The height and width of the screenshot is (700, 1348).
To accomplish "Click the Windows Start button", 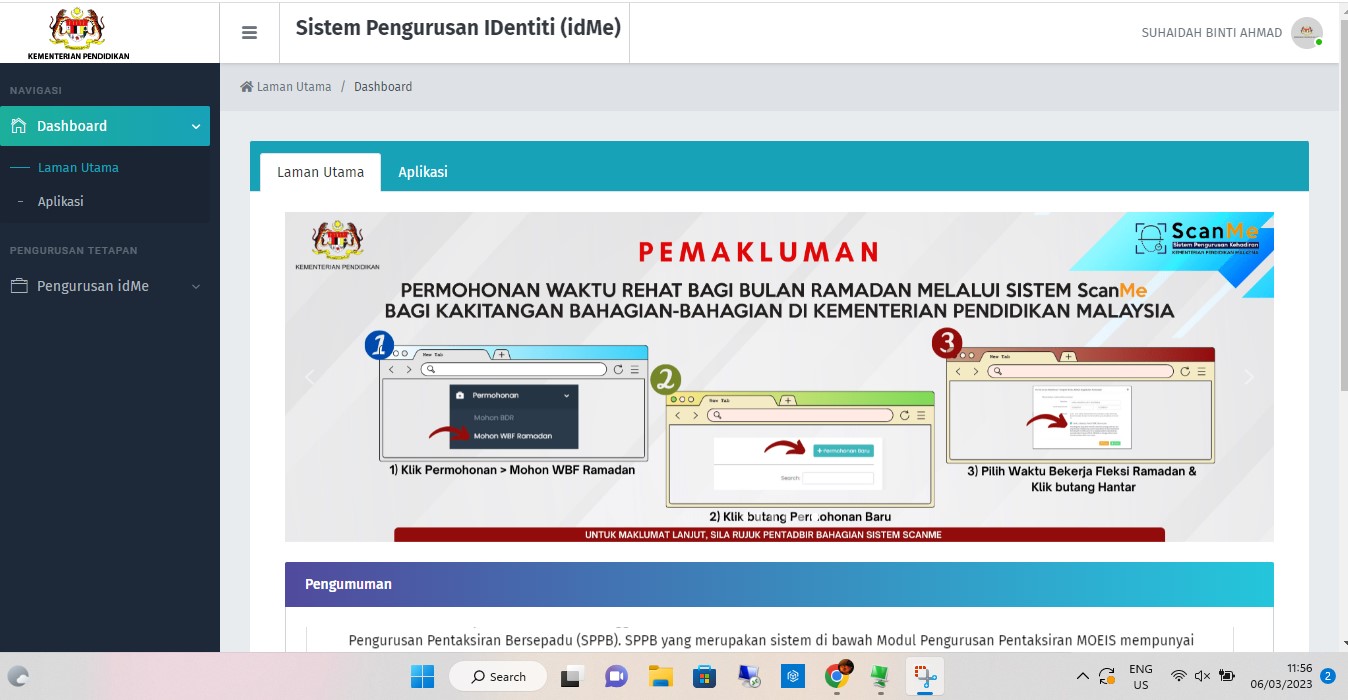I will click(422, 677).
